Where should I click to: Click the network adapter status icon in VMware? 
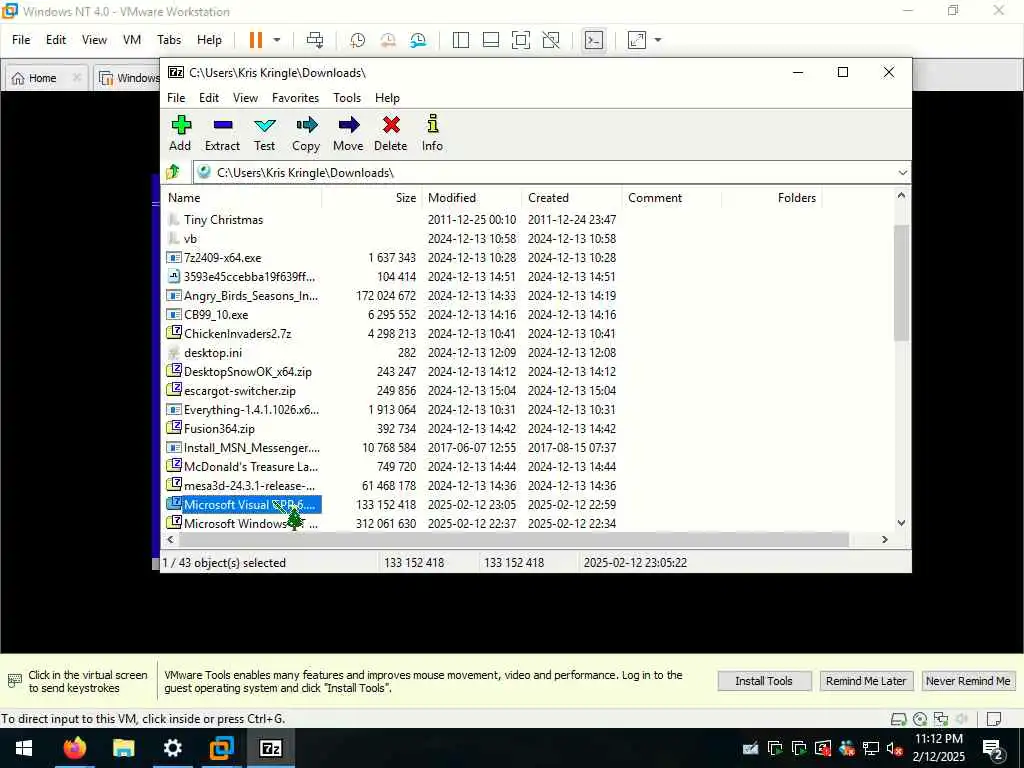tap(941, 719)
